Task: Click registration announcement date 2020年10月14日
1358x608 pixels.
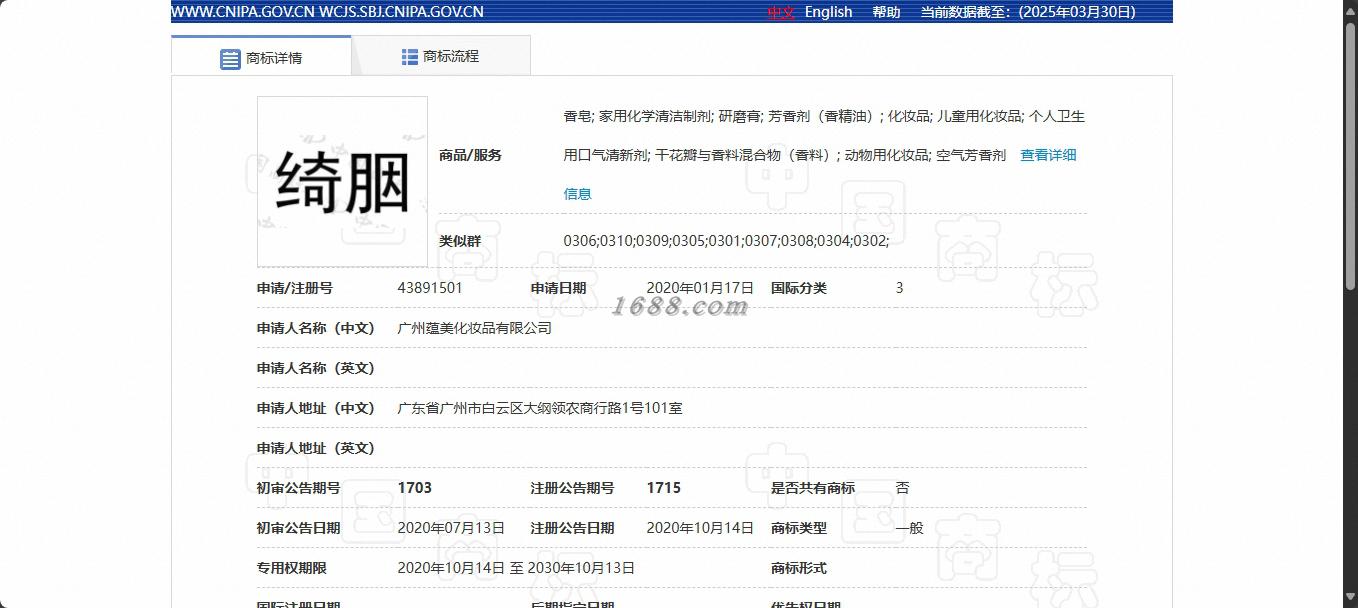Action: click(700, 528)
